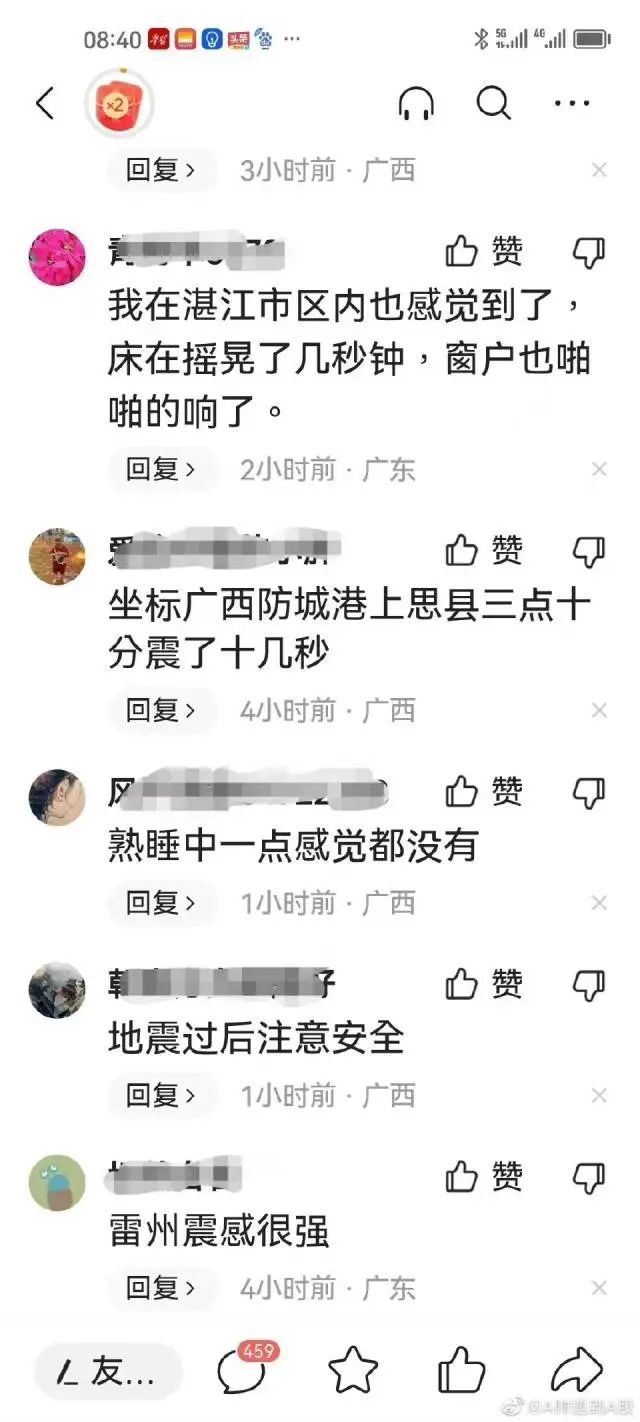Open the pink flower avatar profile
This screenshot has height=1422, width=640.
57,257
